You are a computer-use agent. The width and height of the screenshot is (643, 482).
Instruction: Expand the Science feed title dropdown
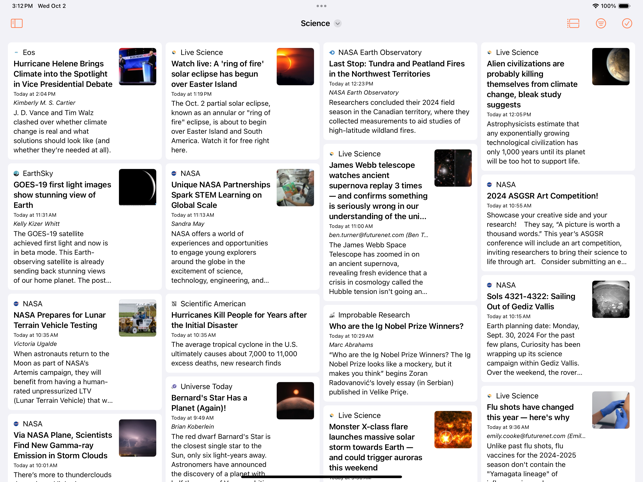[x=338, y=23]
